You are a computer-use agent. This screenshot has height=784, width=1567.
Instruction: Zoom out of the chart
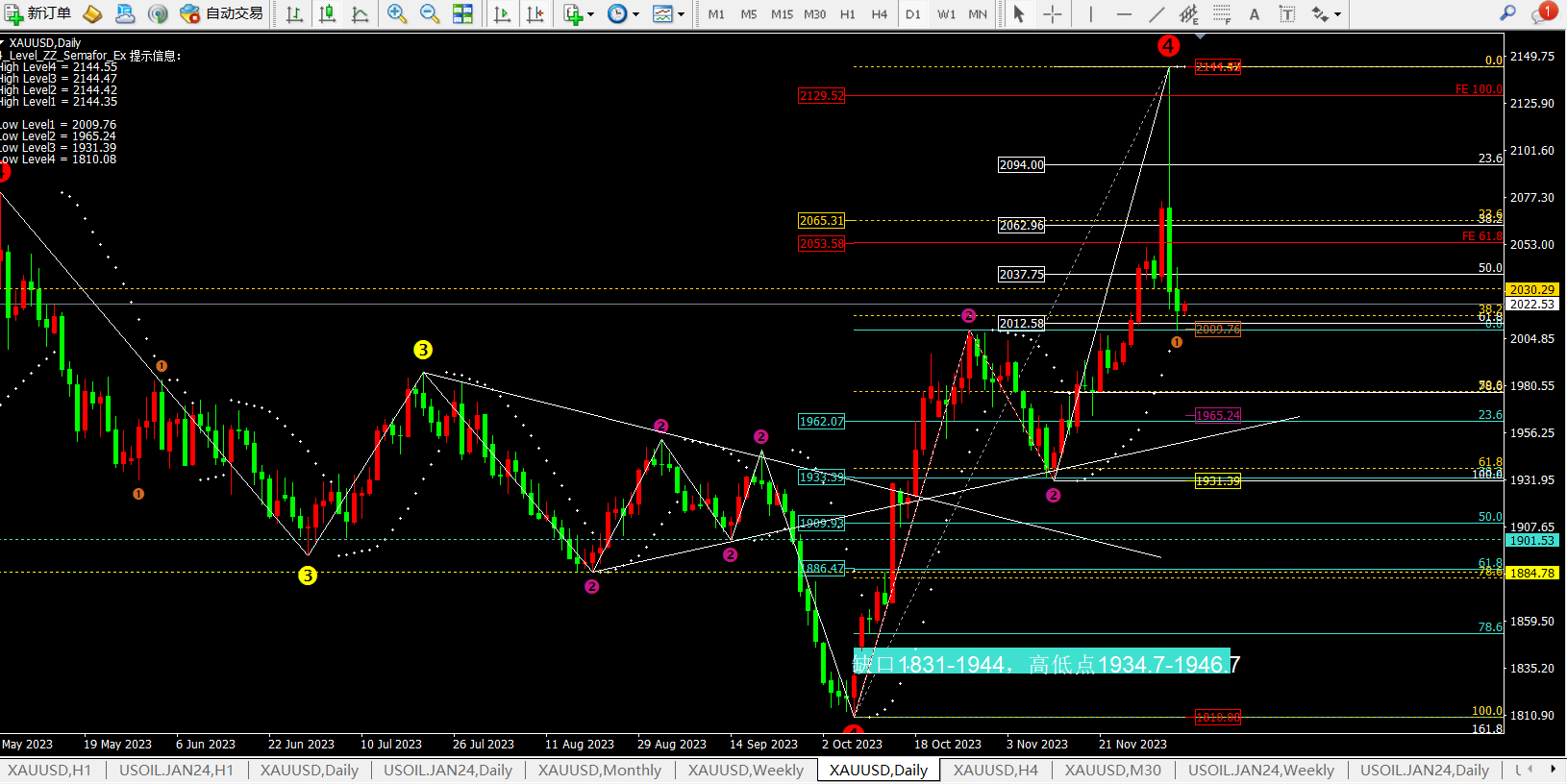pyautogui.click(x=430, y=13)
